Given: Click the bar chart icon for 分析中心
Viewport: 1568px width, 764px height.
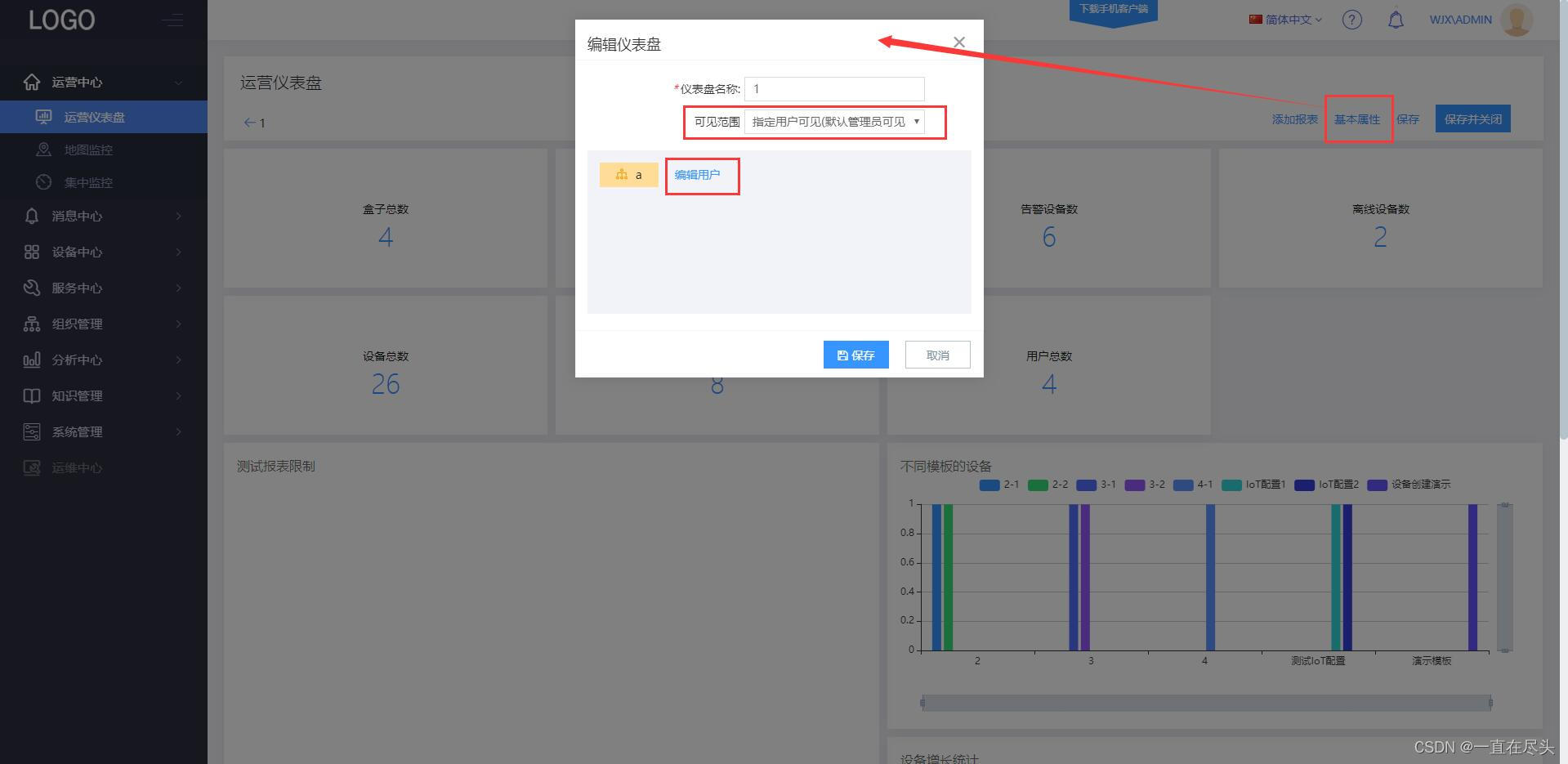Looking at the screenshot, I should tap(32, 360).
